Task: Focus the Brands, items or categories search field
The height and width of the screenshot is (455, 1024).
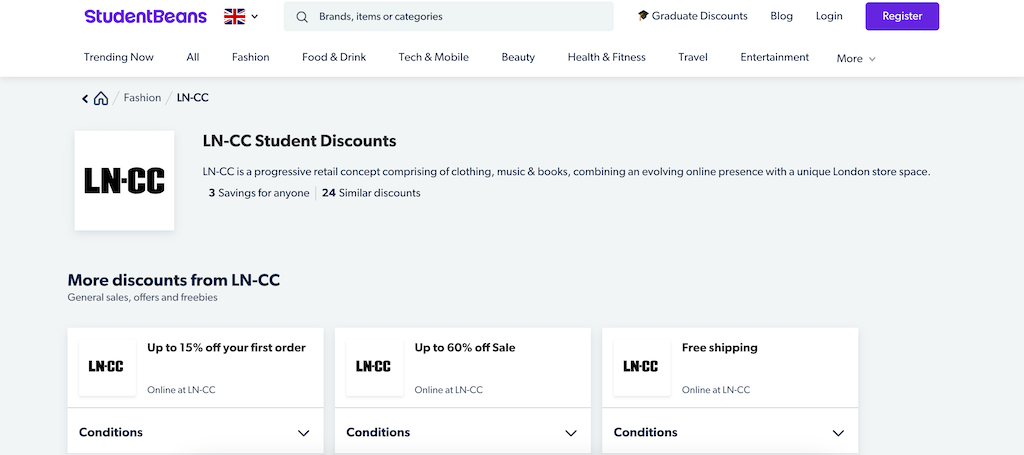Action: [449, 16]
